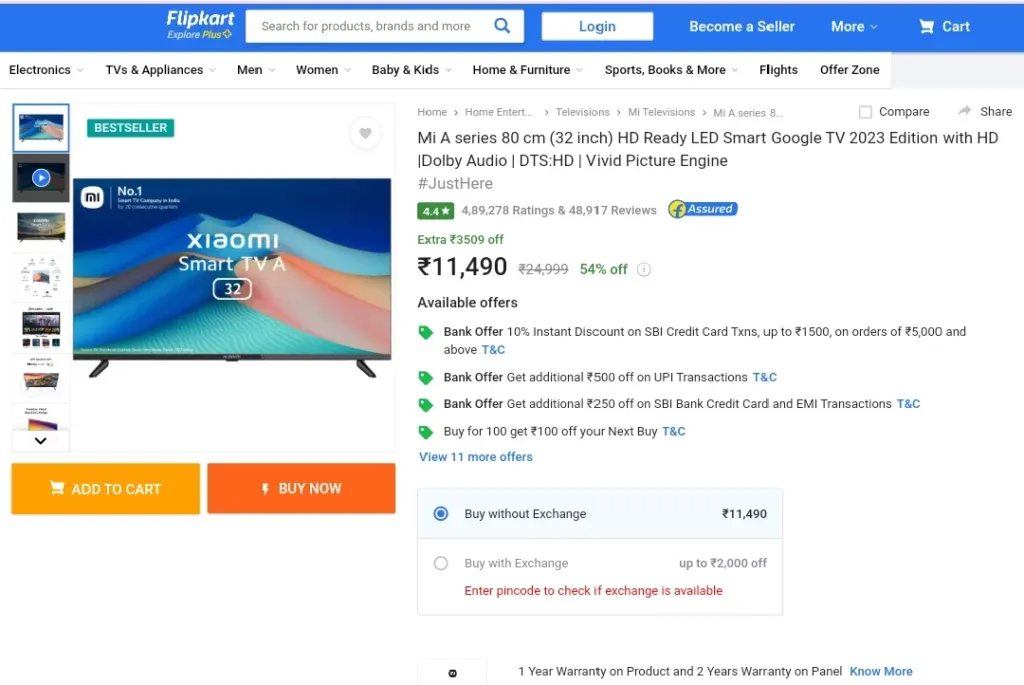1024x685 pixels.
Task: Click the Flipkart Assured badge
Action: (x=703, y=209)
